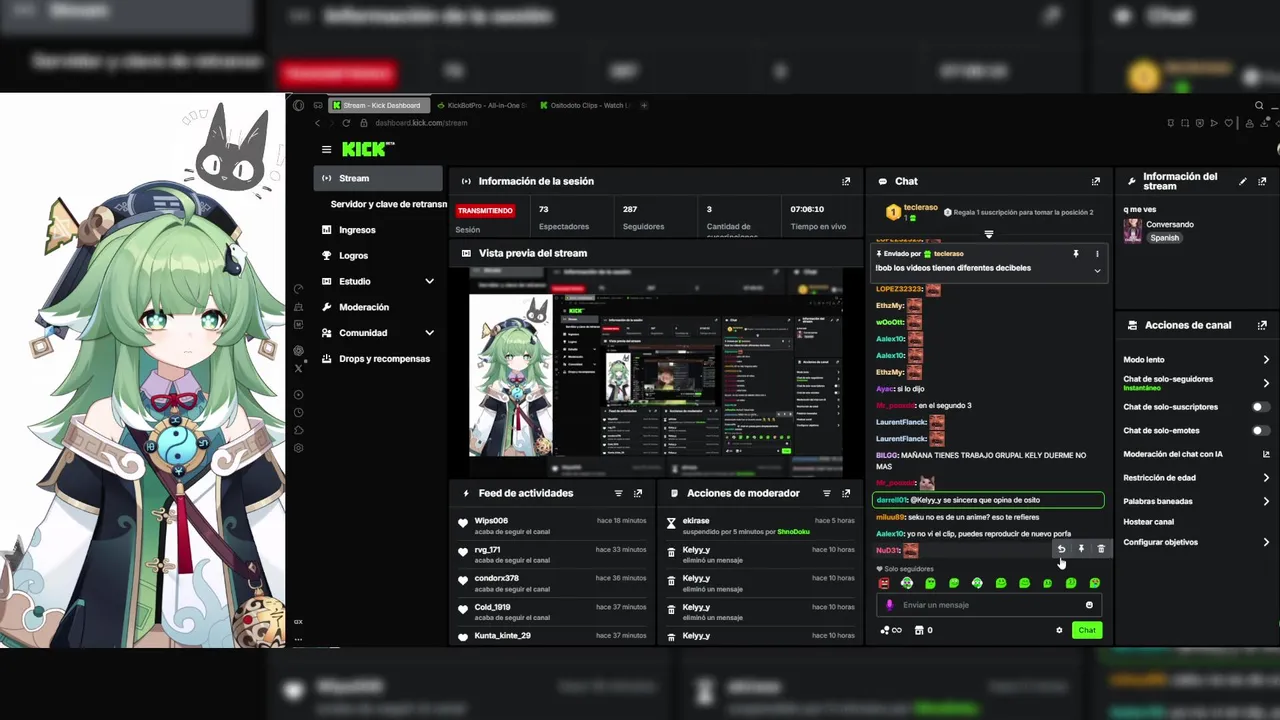
Task: Click the purple microphone icon in chat input
Action: click(889, 605)
